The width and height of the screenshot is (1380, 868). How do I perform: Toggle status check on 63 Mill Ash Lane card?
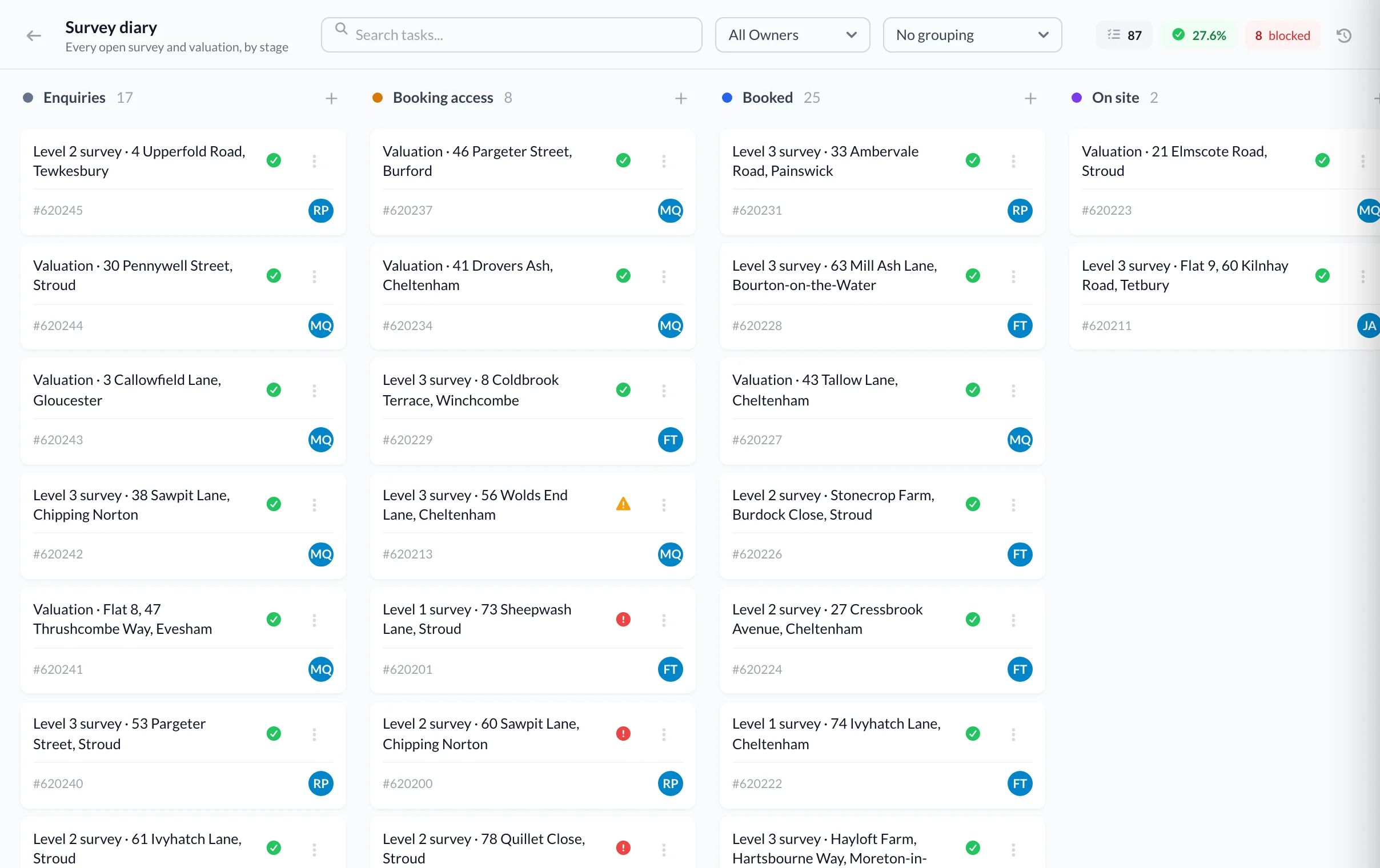973,276
